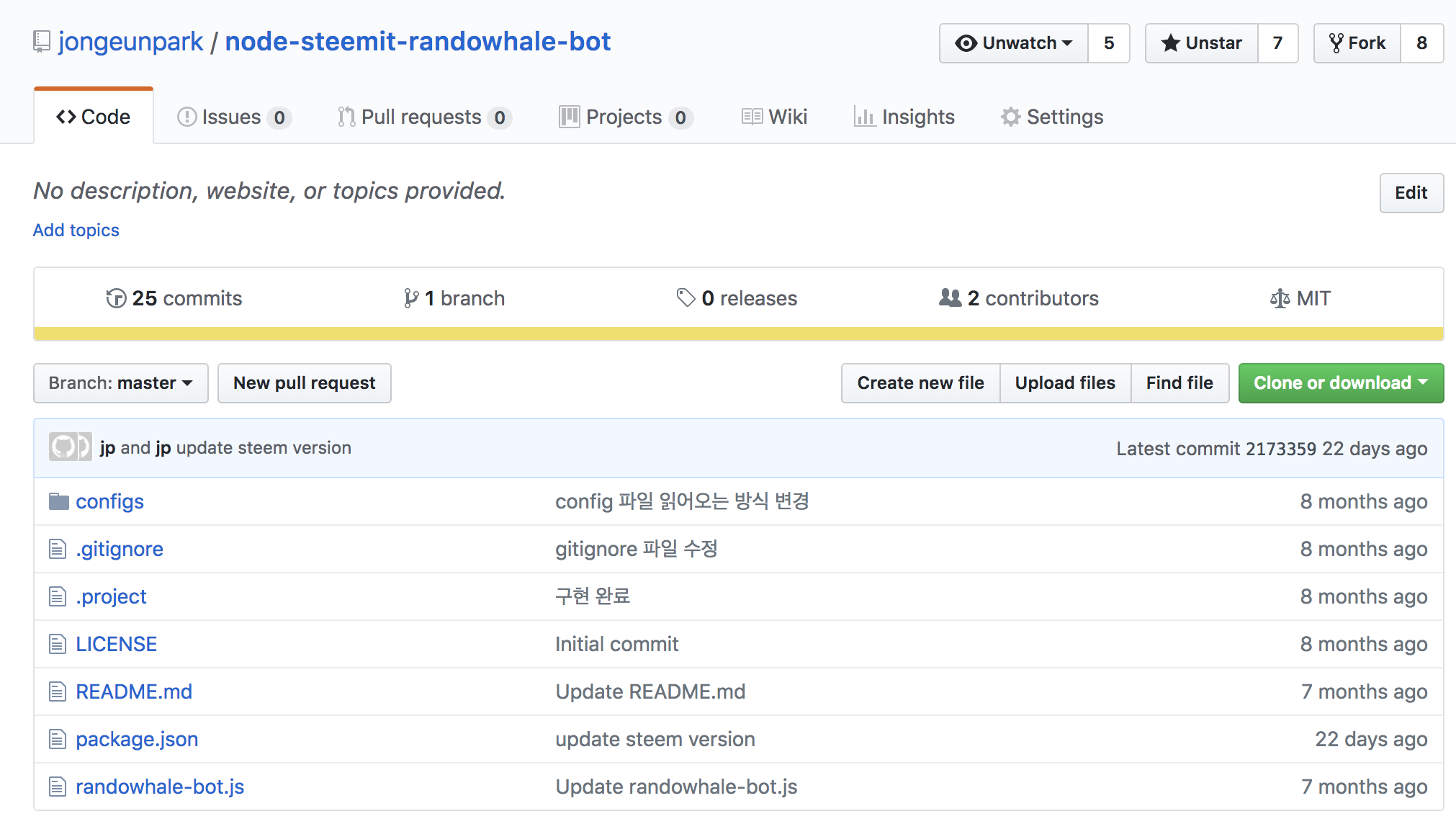Open the Wiki tab
The width and height of the screenshot is (1456, 824).
coord(775,117)
